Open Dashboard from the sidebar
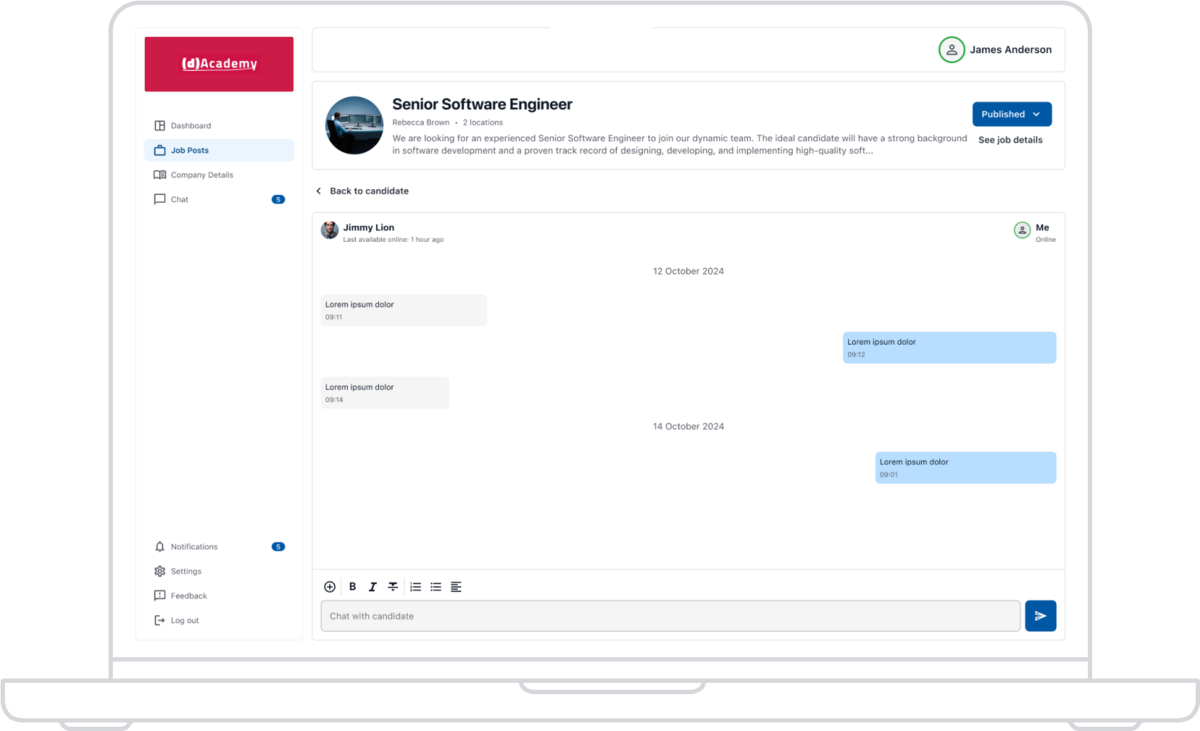 pos(190,126)
